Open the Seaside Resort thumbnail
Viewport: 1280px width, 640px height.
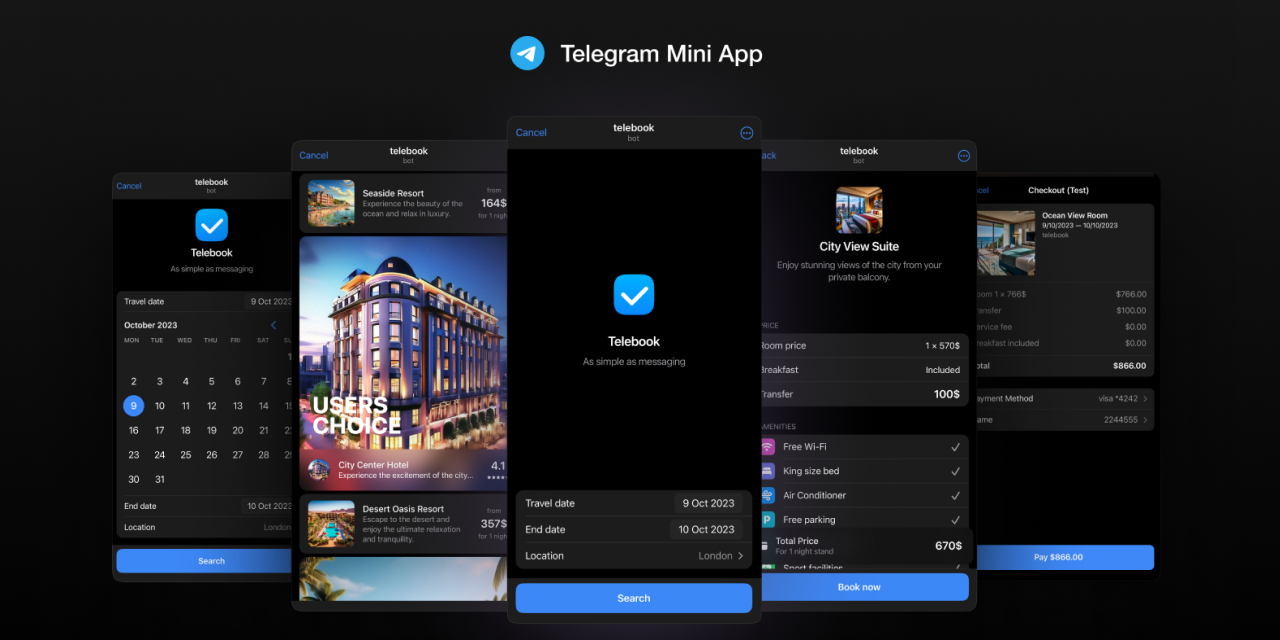[x=331, y=203]
